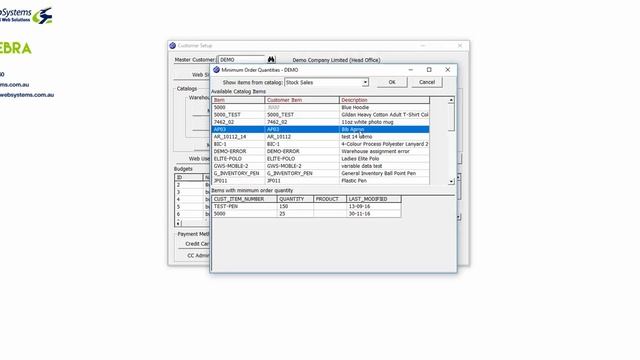Minimize the Minimum Order Quantities dialog

[411, 70]
